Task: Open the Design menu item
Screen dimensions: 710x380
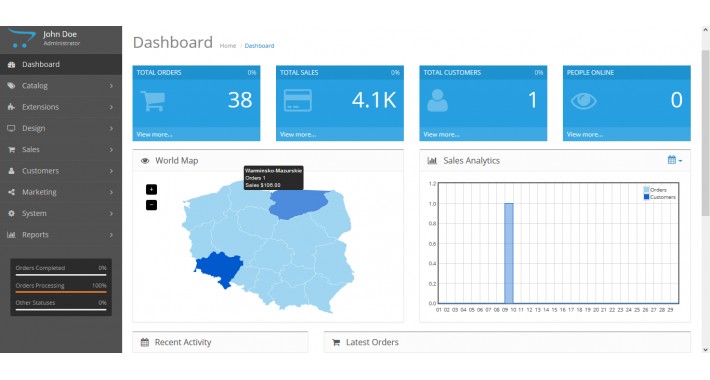Action: coord(61,128)
